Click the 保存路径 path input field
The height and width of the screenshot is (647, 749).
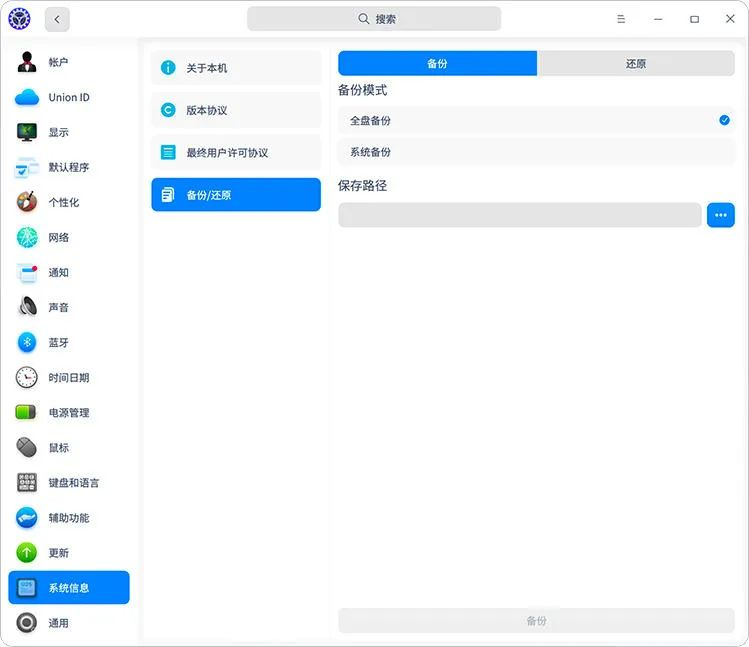[520, 215]
